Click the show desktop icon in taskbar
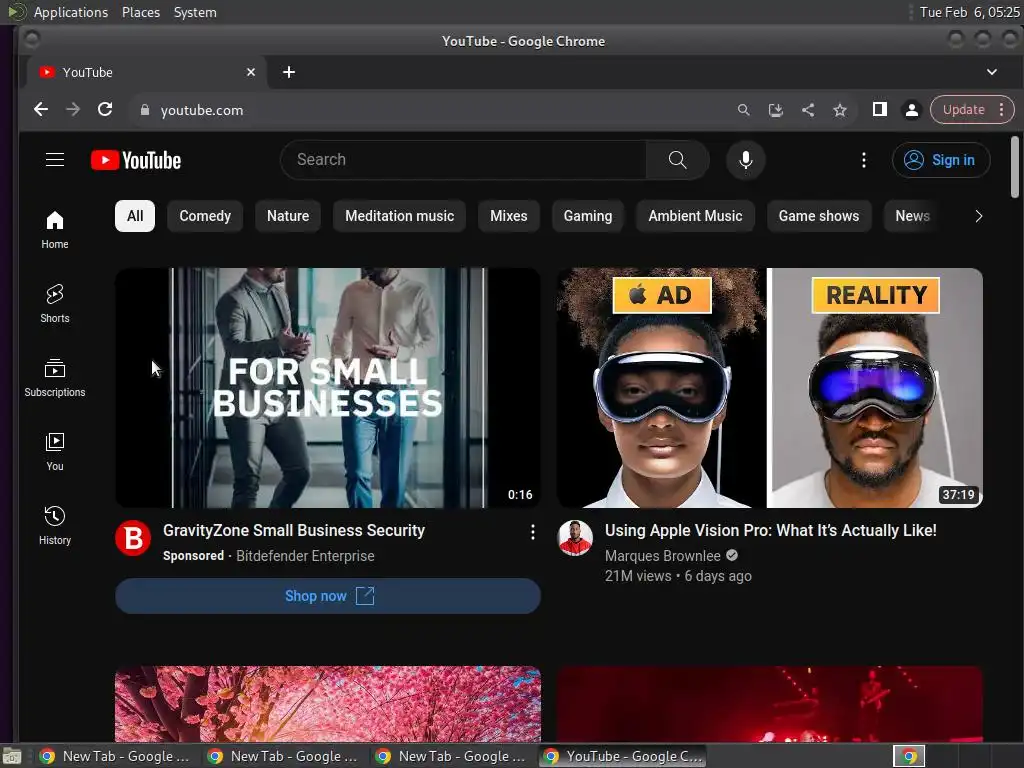This screenshot has width=1024, height=768. 12,756
